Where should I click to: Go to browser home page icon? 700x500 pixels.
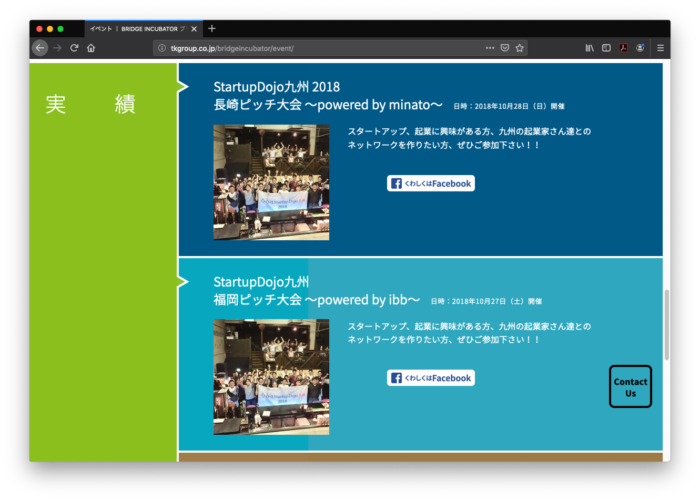click(91, 48)
